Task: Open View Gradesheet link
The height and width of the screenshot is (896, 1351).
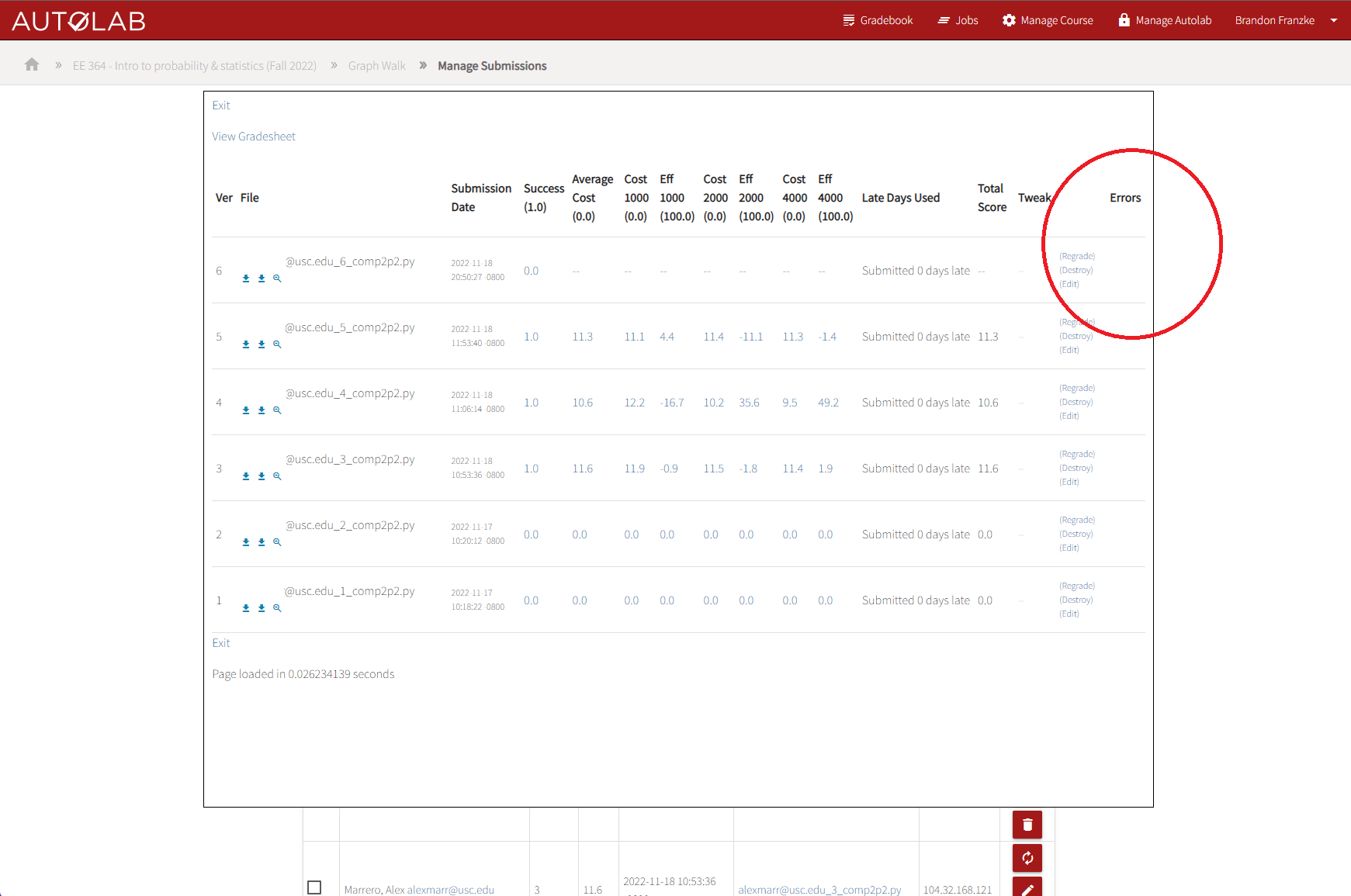Action: pos(254,136)
